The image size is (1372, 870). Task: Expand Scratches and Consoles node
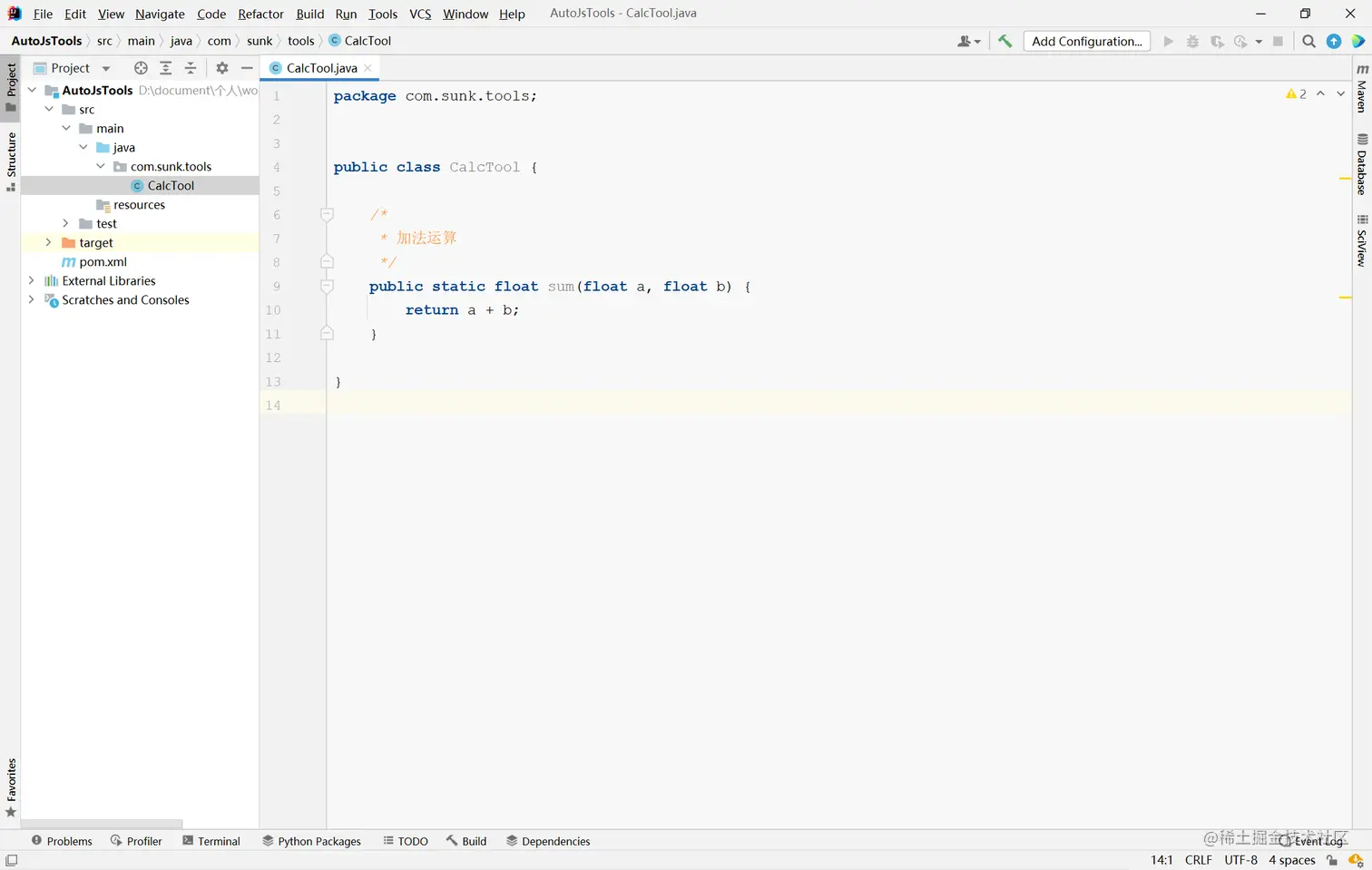31,299
